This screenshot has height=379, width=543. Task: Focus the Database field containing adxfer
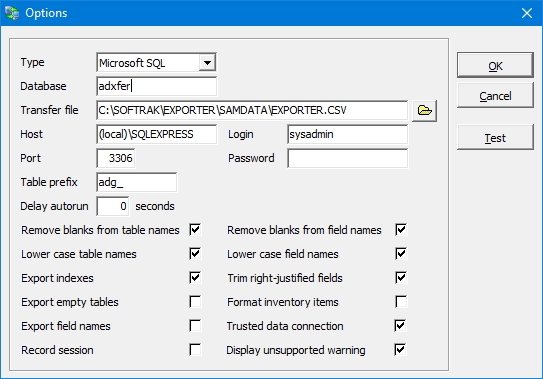pos(157,86)
